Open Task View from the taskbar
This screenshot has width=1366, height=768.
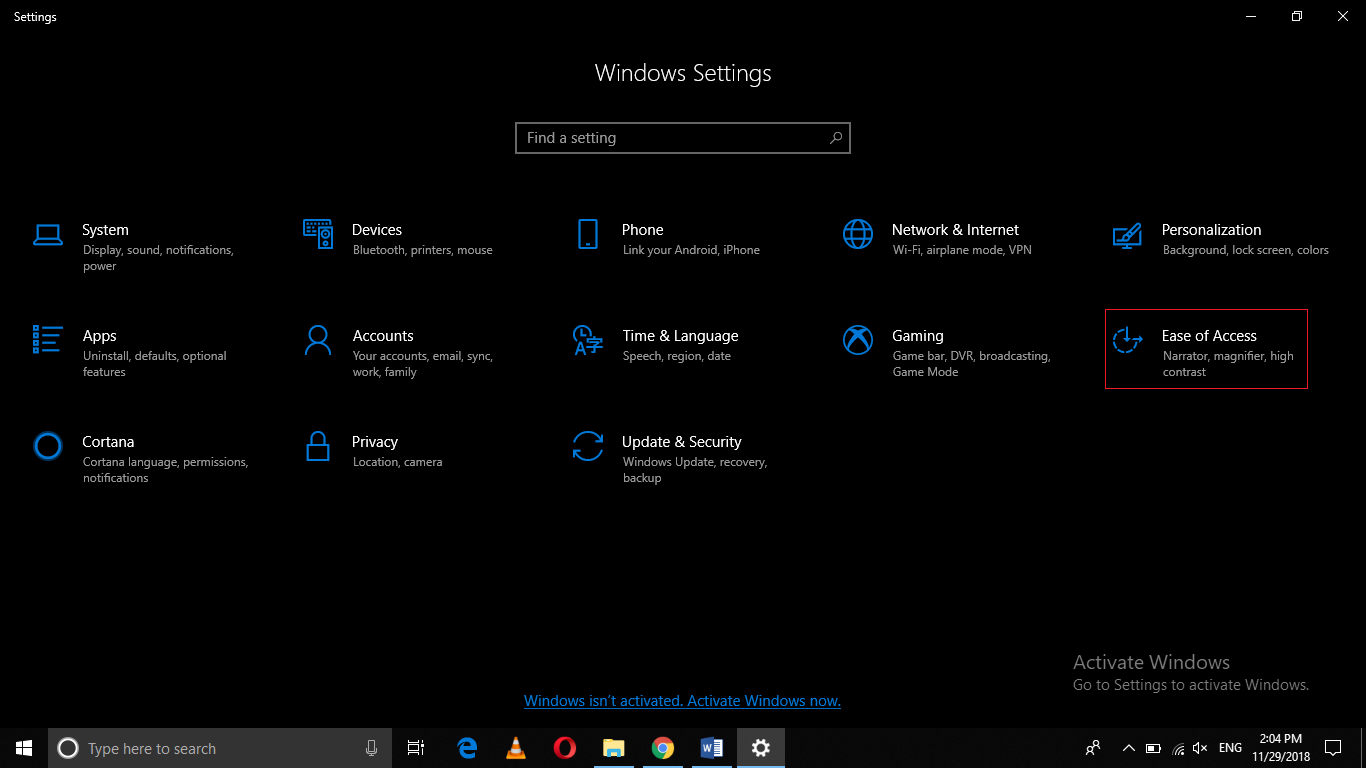[416, 748]
